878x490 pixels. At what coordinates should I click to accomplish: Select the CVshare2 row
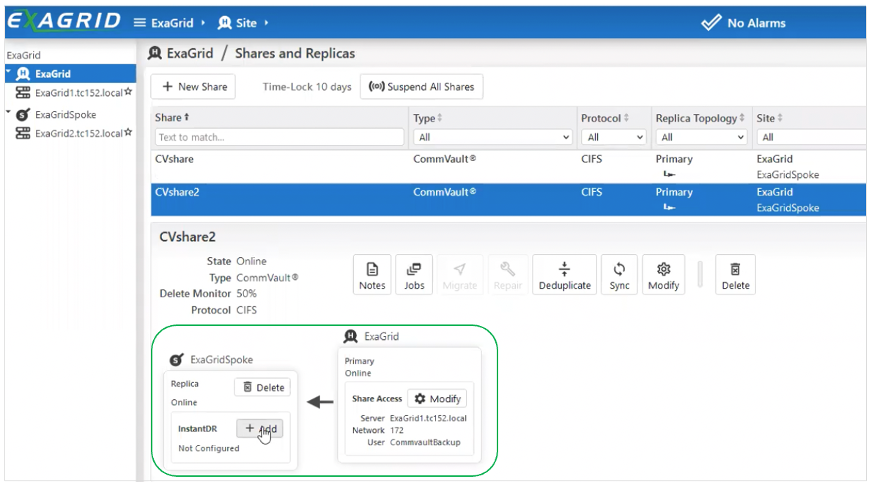pos(508,199)
